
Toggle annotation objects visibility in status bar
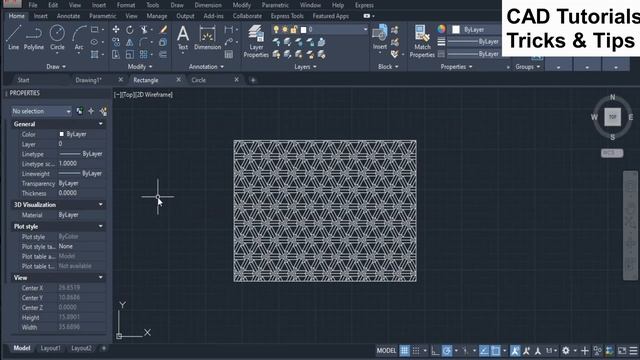(515, 351)
